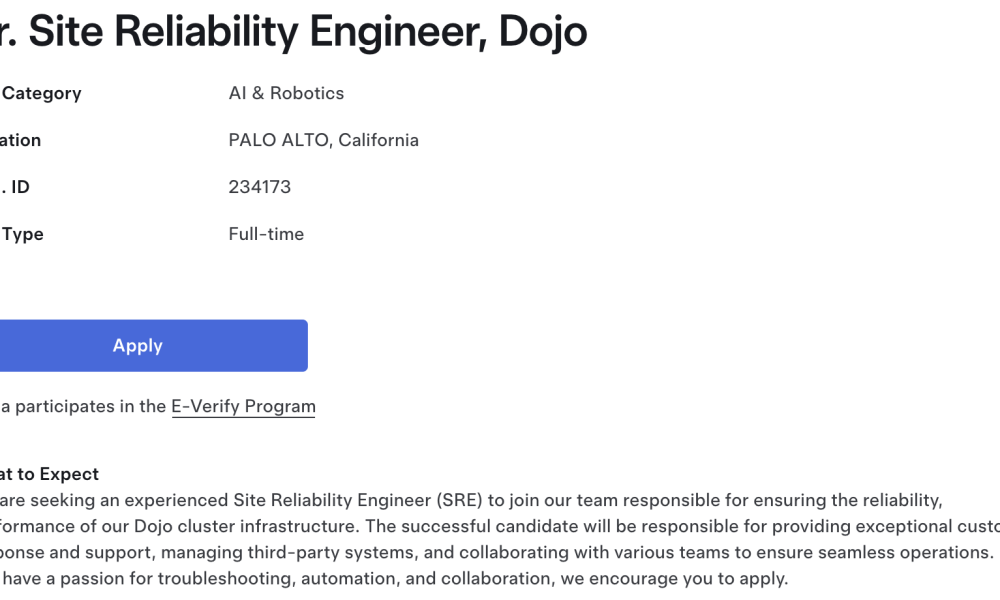Click the "participates in the" text before E-Verify

point(91,407)
